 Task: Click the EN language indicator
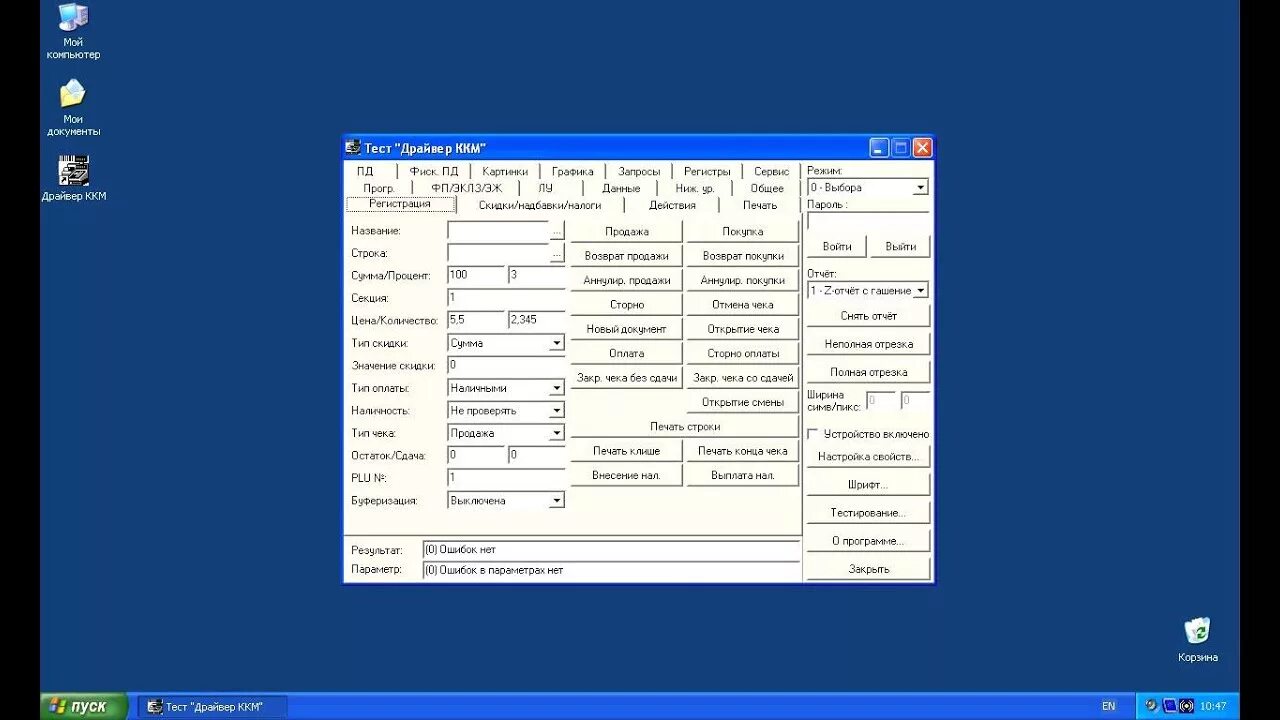tap(1108, 707)
